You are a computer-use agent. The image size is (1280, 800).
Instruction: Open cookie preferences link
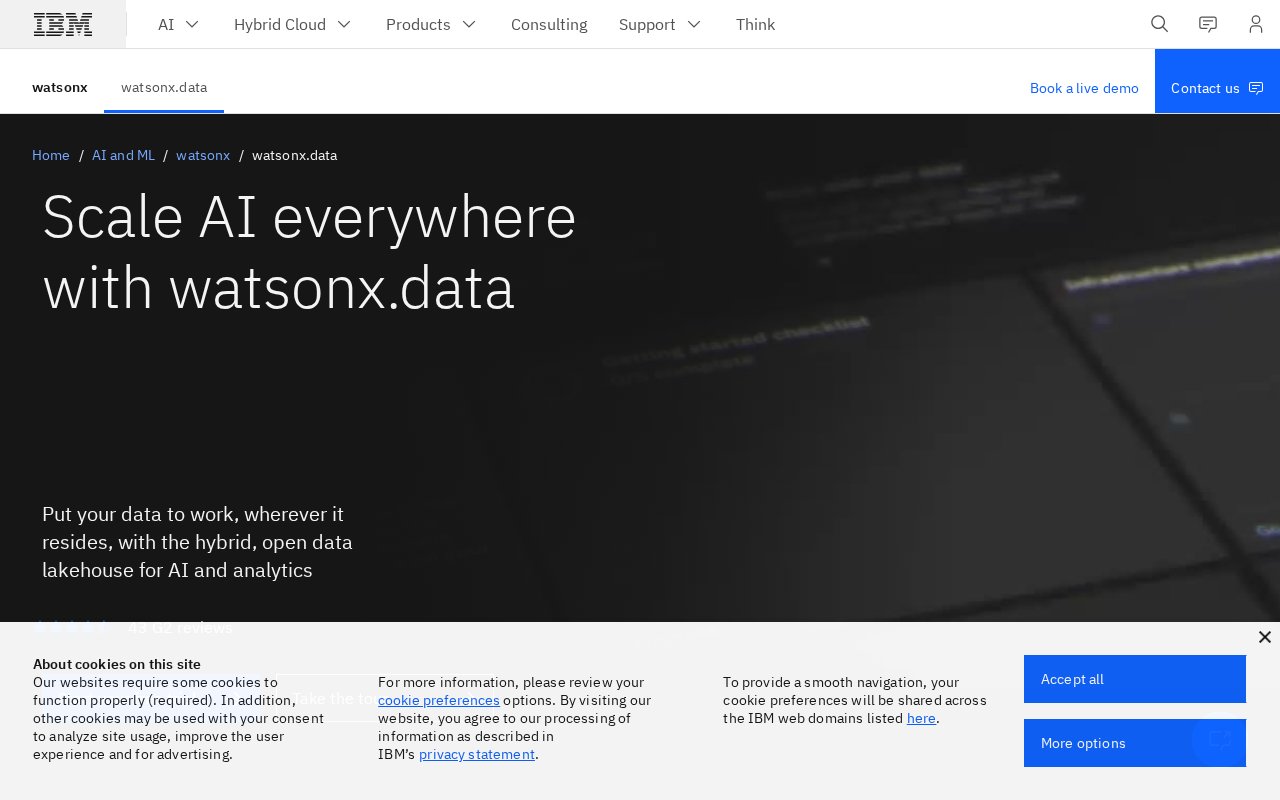[x=439, y=700]
